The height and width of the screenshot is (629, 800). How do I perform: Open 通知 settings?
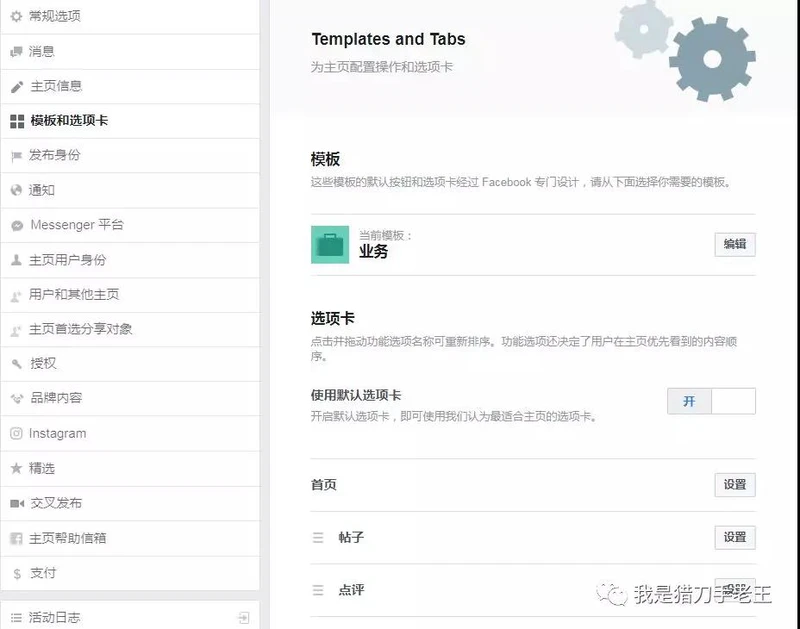tap(130, 190)
